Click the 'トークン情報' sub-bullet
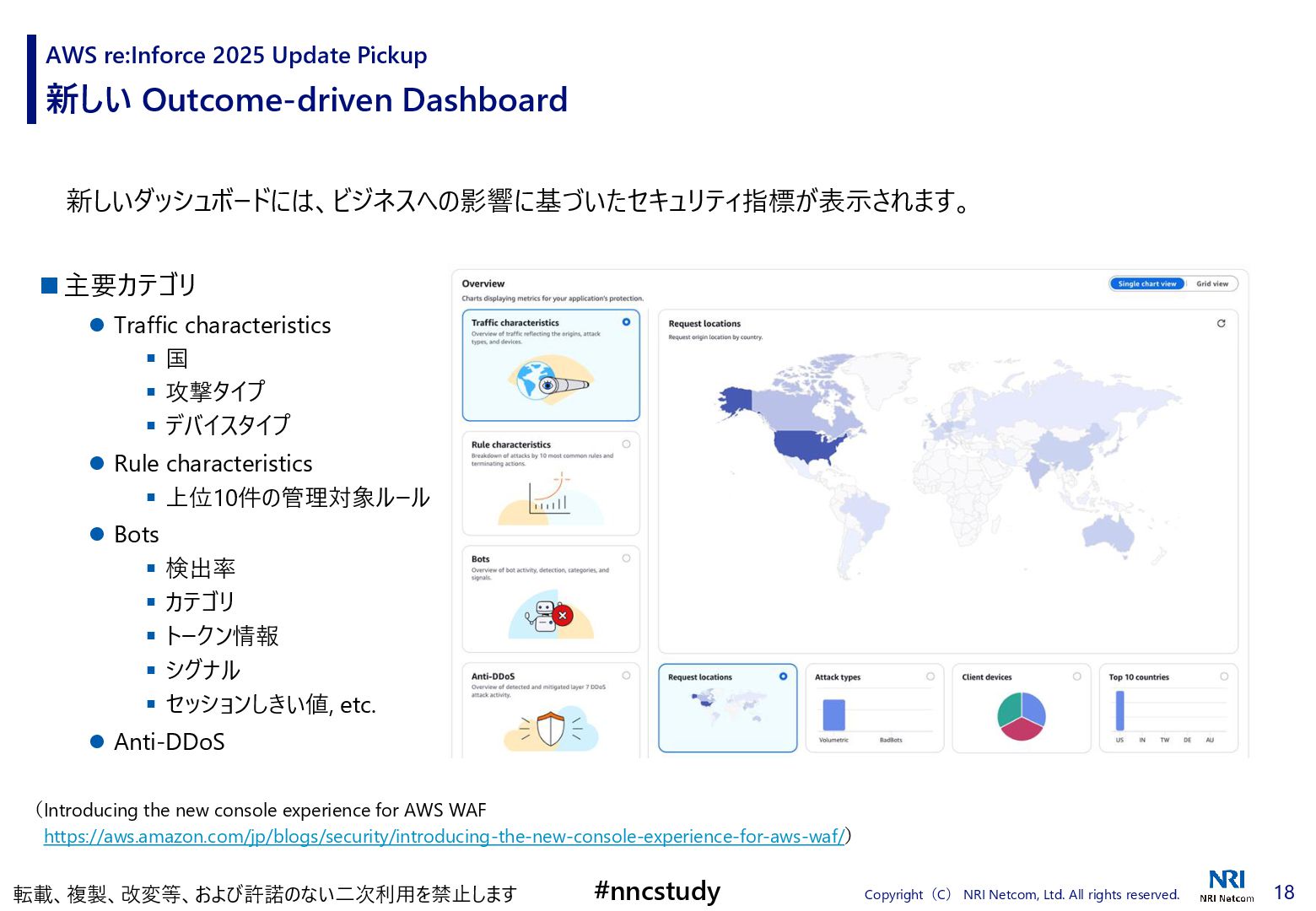Screen dimensions: 1316x911 tap(222, 635)
